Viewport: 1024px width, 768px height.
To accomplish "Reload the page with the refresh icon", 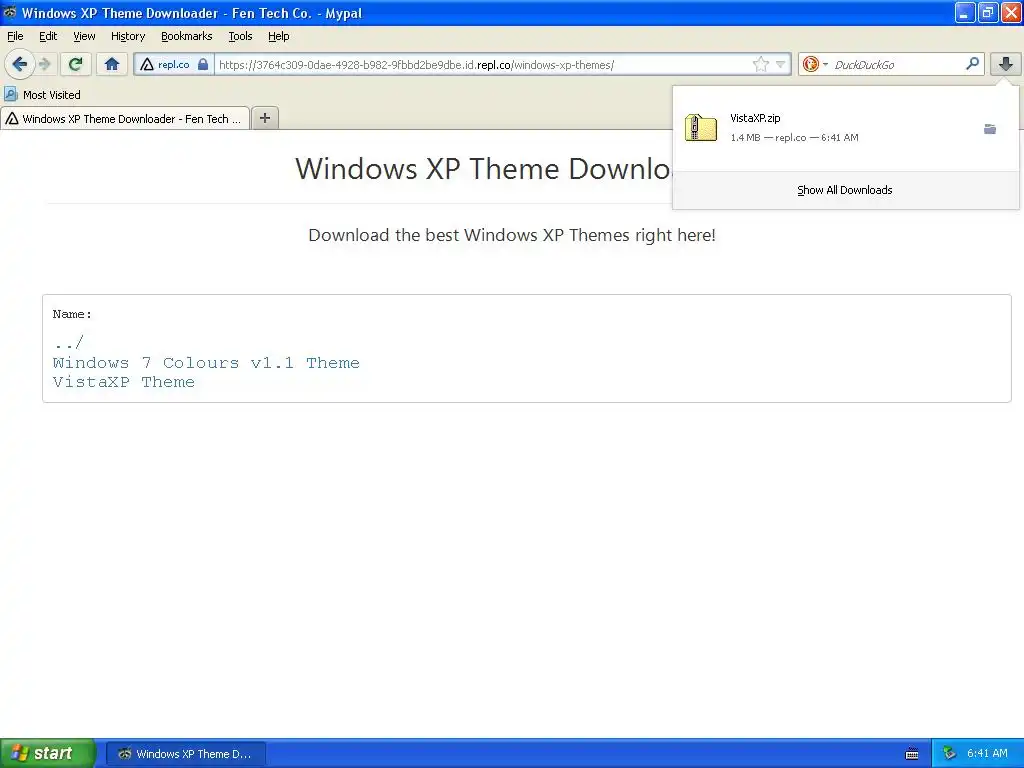I will [76, 64].
